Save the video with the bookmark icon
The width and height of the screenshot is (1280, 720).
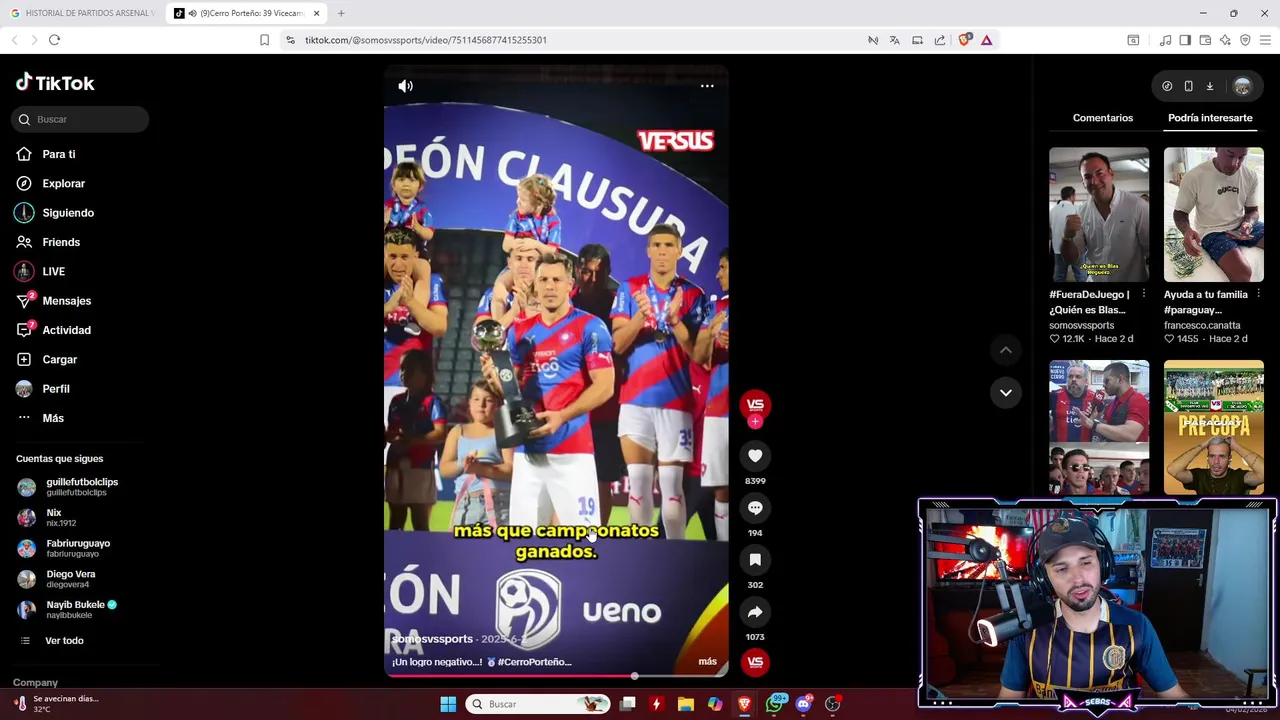coord(755,560)
